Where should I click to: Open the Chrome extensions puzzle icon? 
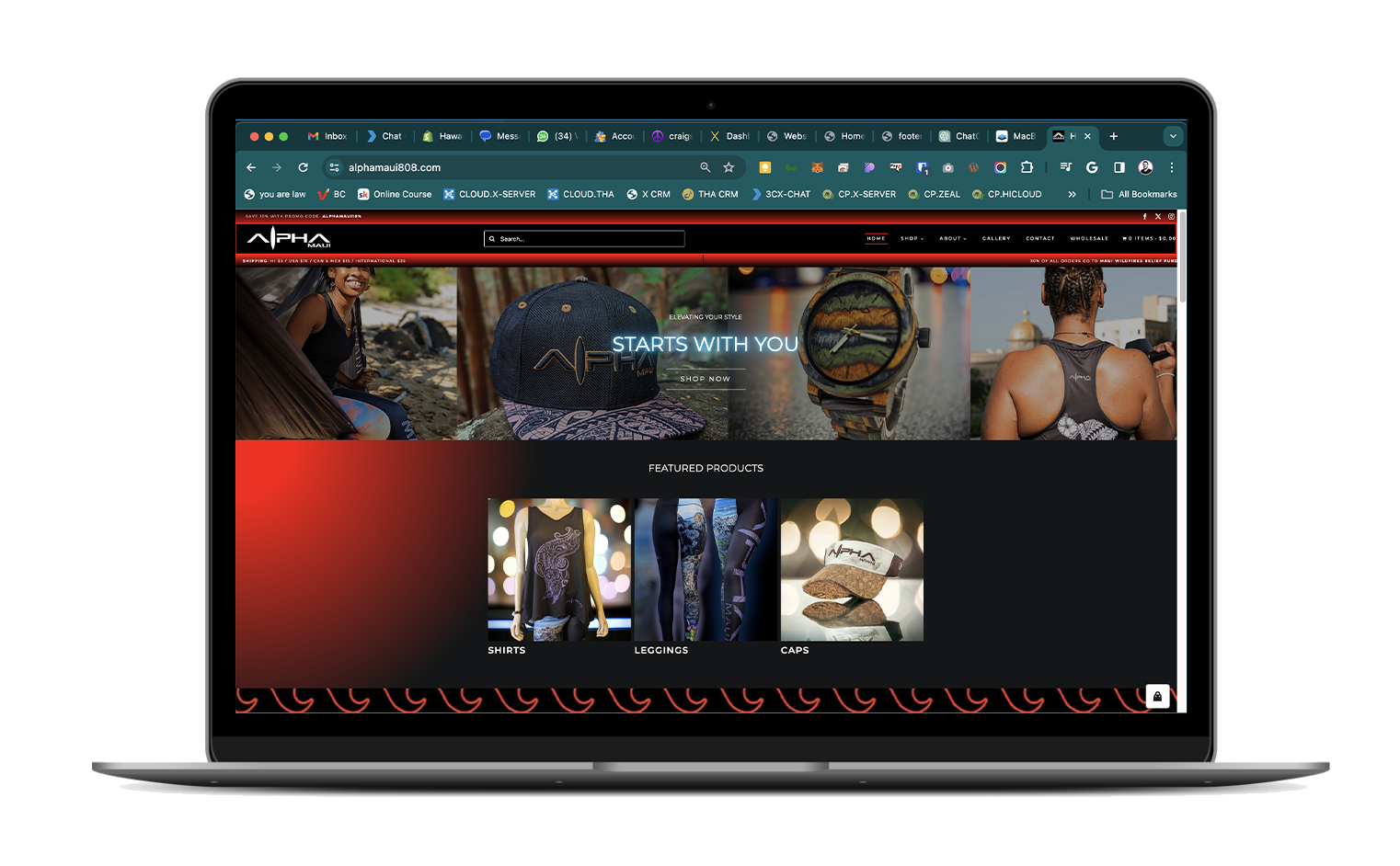click(x=1027, y=167)
